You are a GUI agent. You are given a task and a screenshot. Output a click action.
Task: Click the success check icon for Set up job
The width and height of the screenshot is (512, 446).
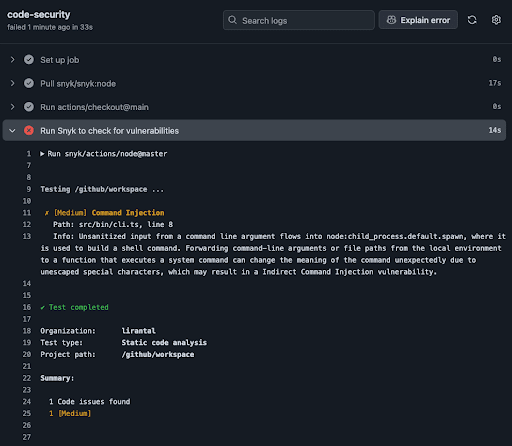point(29,60)
